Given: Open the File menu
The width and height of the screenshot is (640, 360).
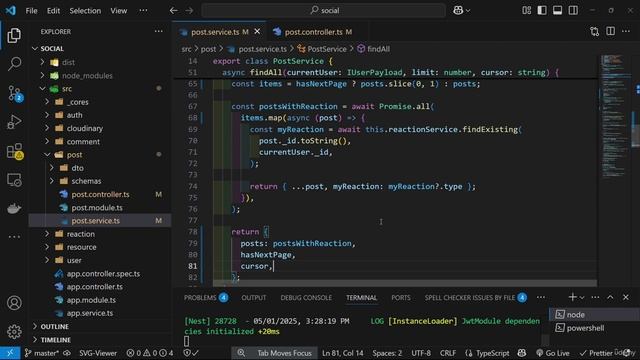Looking at the screenshot, I should (31, 11).
